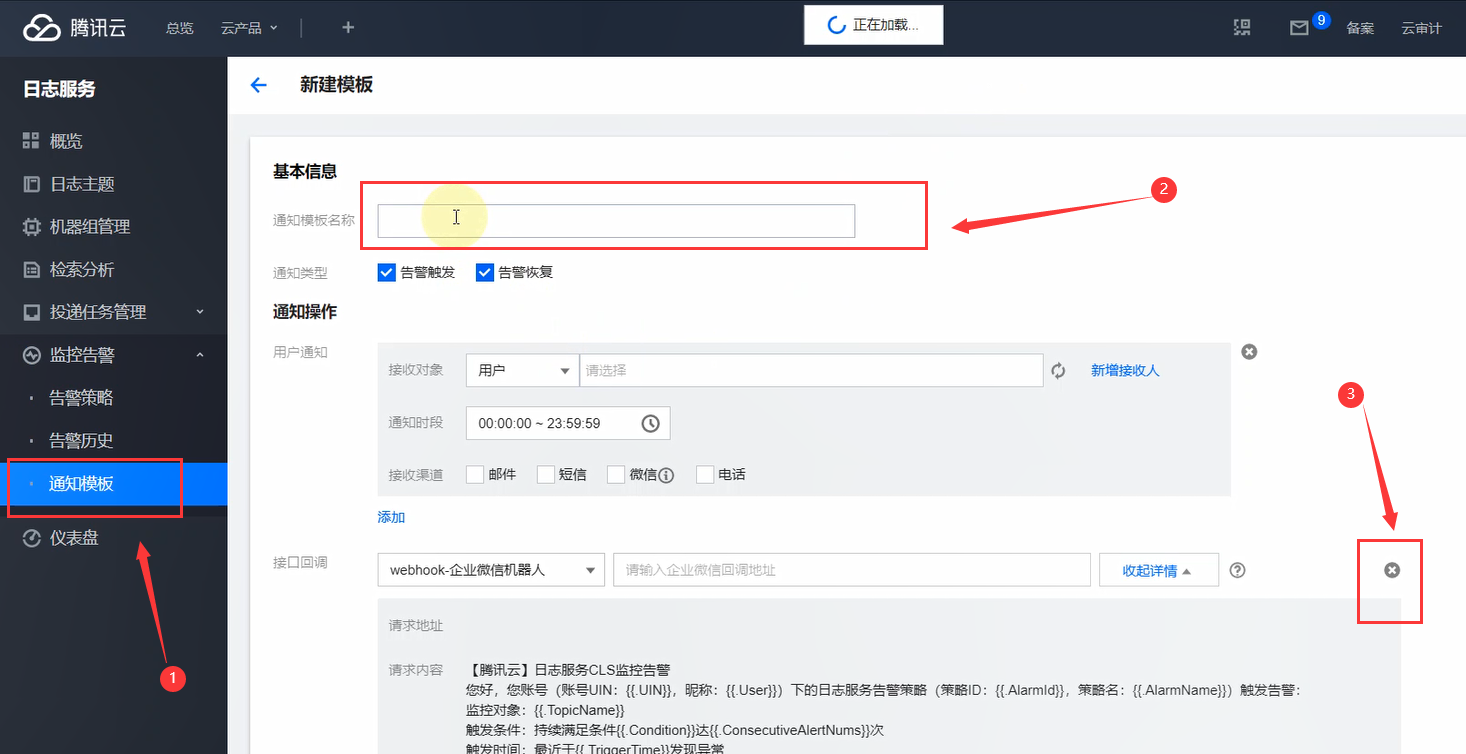The width and height of the screenshot is (1466, 754).
Task: Open the 用户 recipient type dropdown
Action: point(523,370)
